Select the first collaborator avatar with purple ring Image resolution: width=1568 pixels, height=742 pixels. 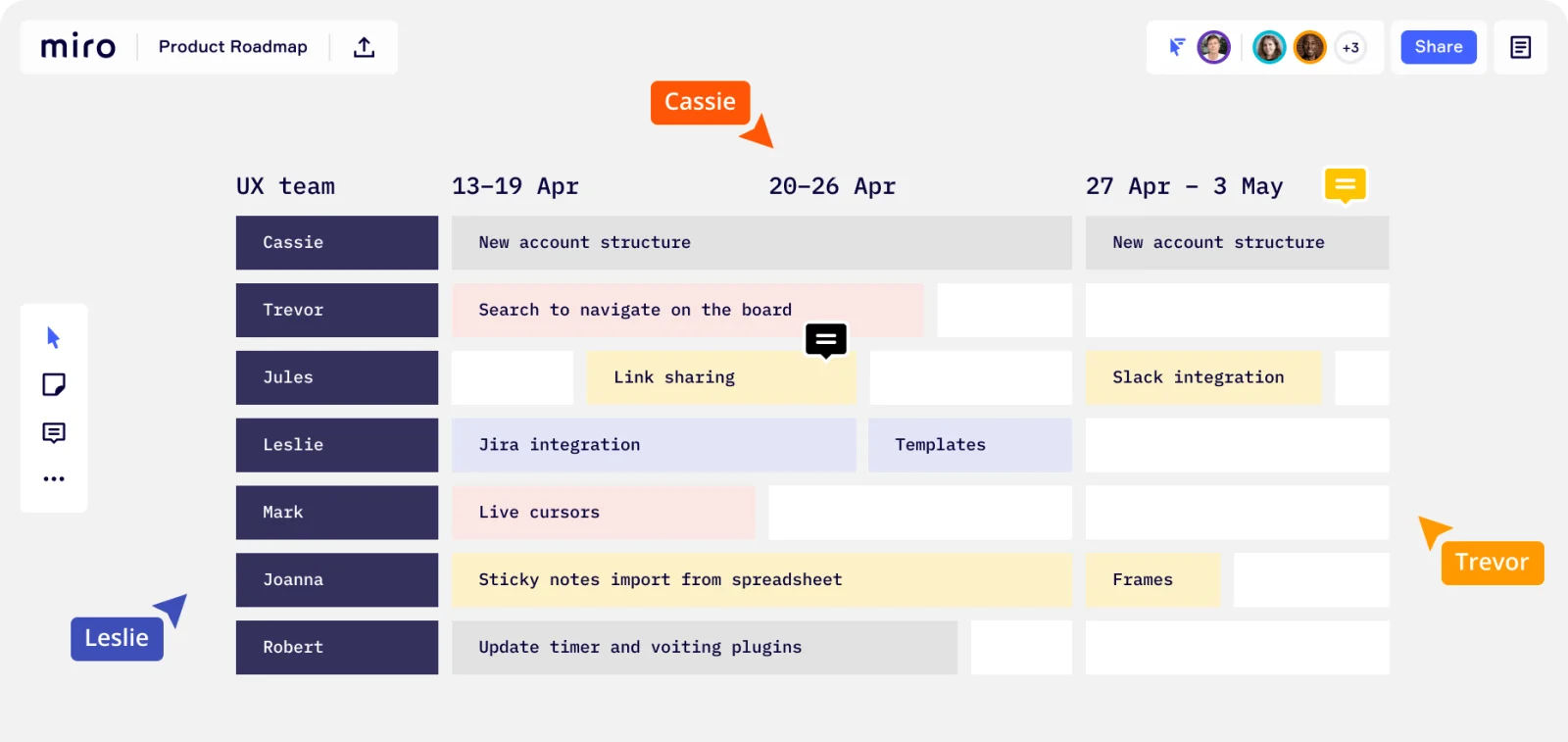[1214, 47]
